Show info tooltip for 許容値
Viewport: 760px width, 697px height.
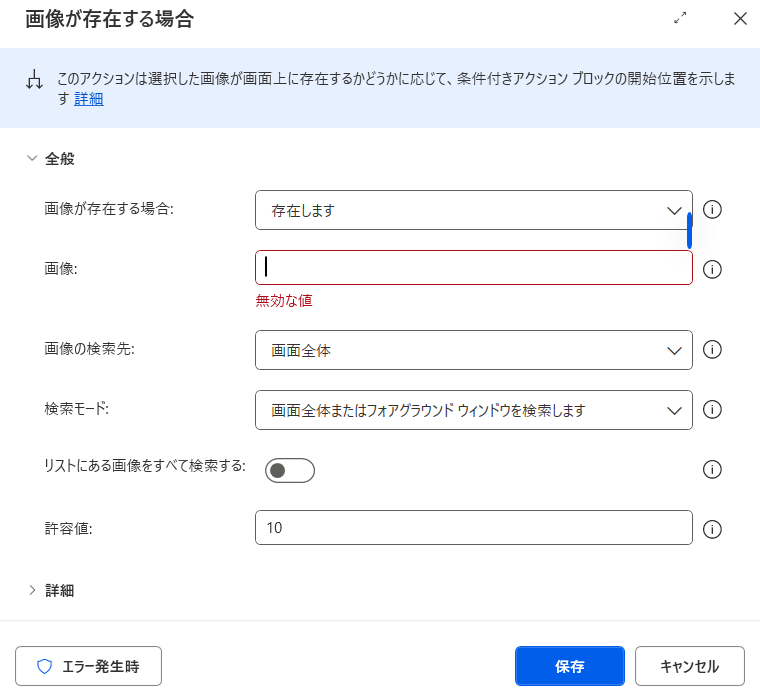[713, 529]
